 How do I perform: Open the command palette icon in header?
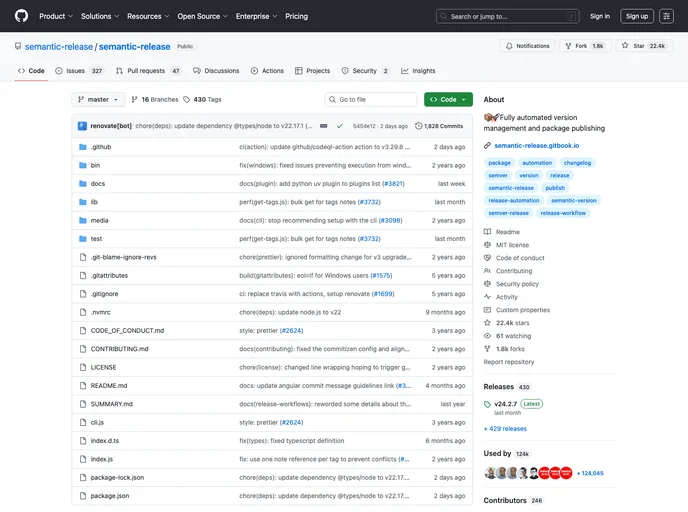point(666,16)
